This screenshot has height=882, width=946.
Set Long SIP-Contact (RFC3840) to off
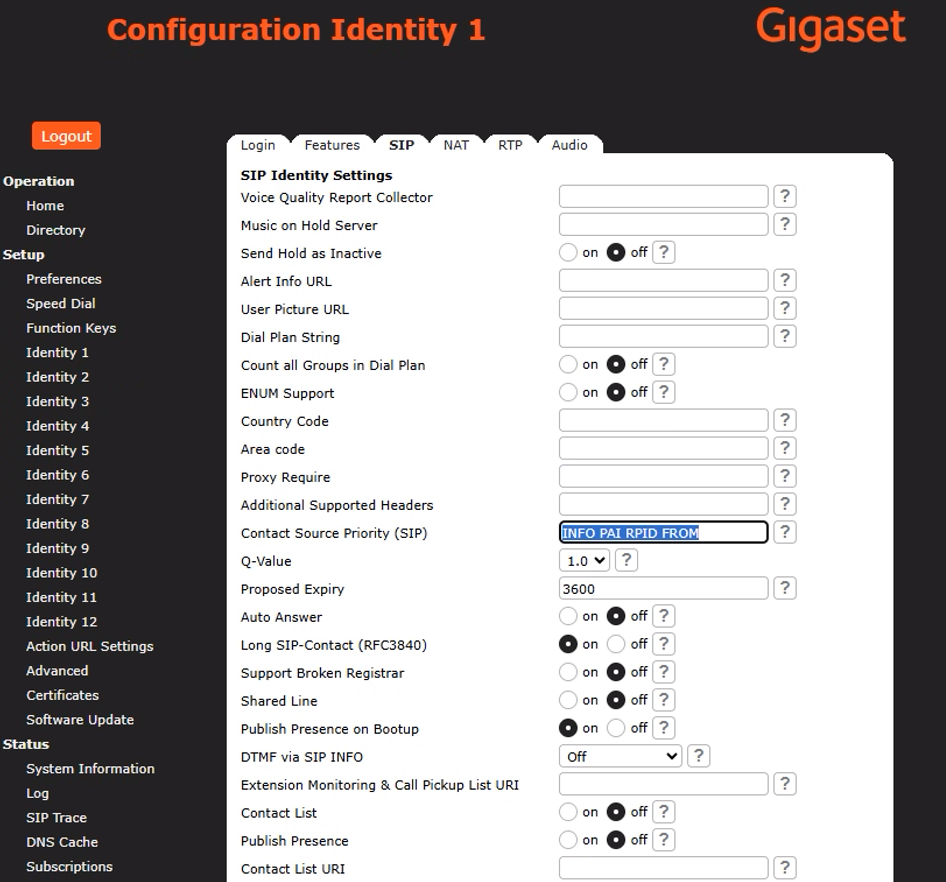616,645
